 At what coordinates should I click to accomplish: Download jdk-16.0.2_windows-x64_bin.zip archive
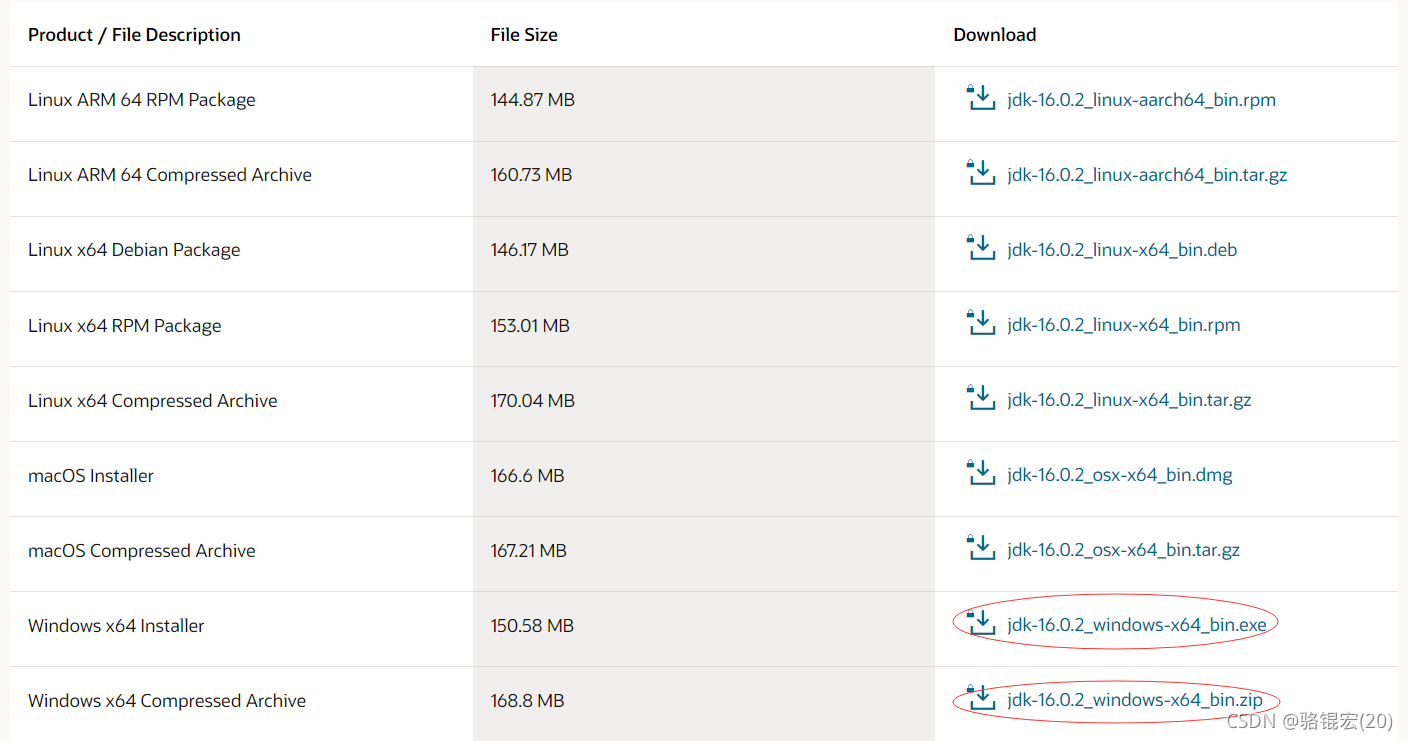pos(1135,700)
